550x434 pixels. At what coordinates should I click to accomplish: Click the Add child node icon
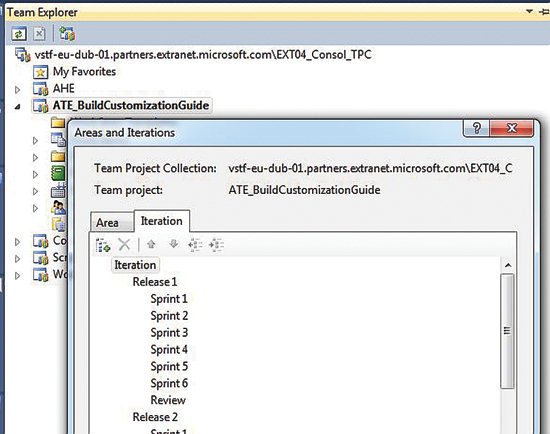pos(103,245)
